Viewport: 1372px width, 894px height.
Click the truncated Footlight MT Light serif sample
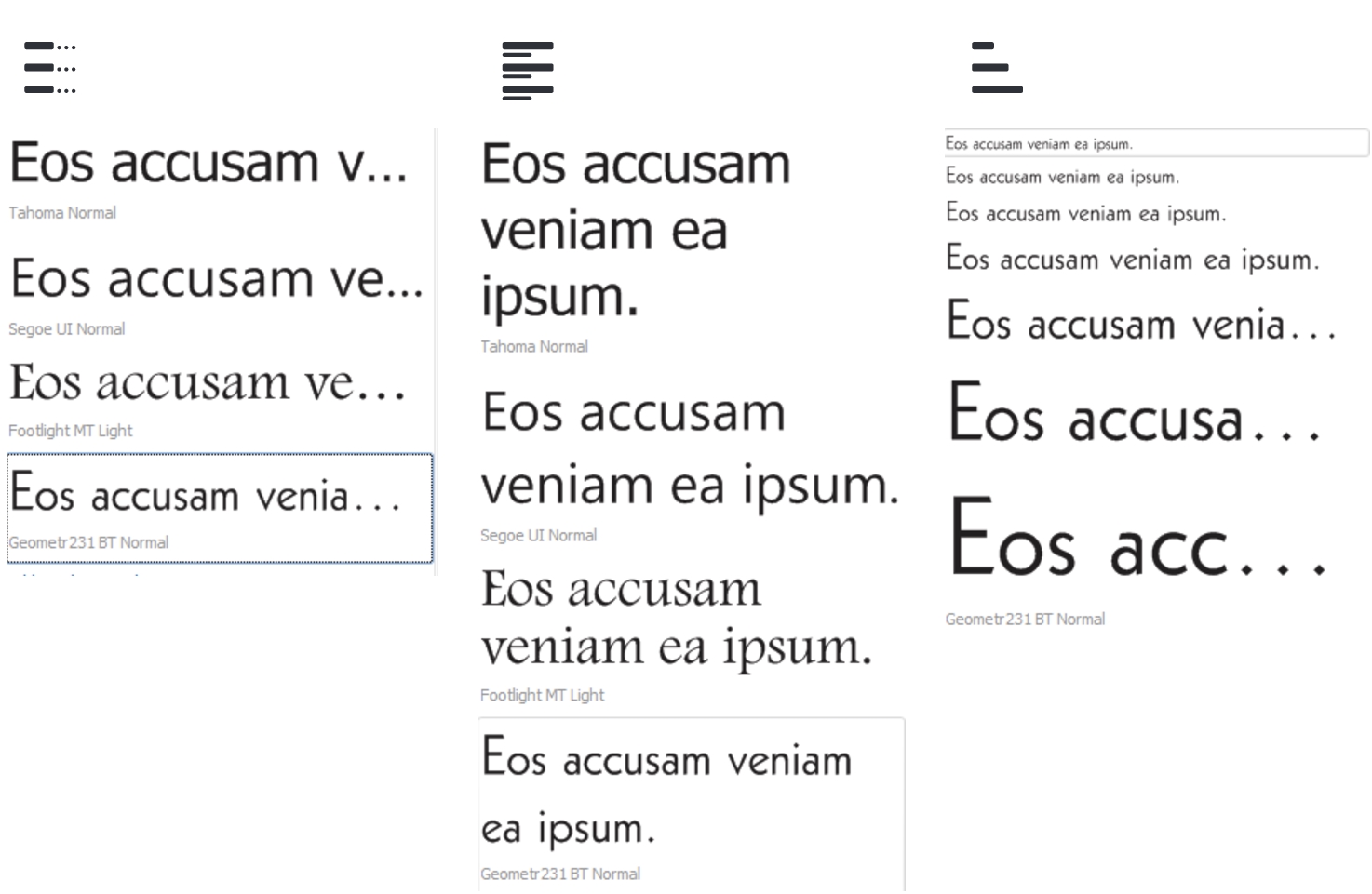[x=208, y=383]
